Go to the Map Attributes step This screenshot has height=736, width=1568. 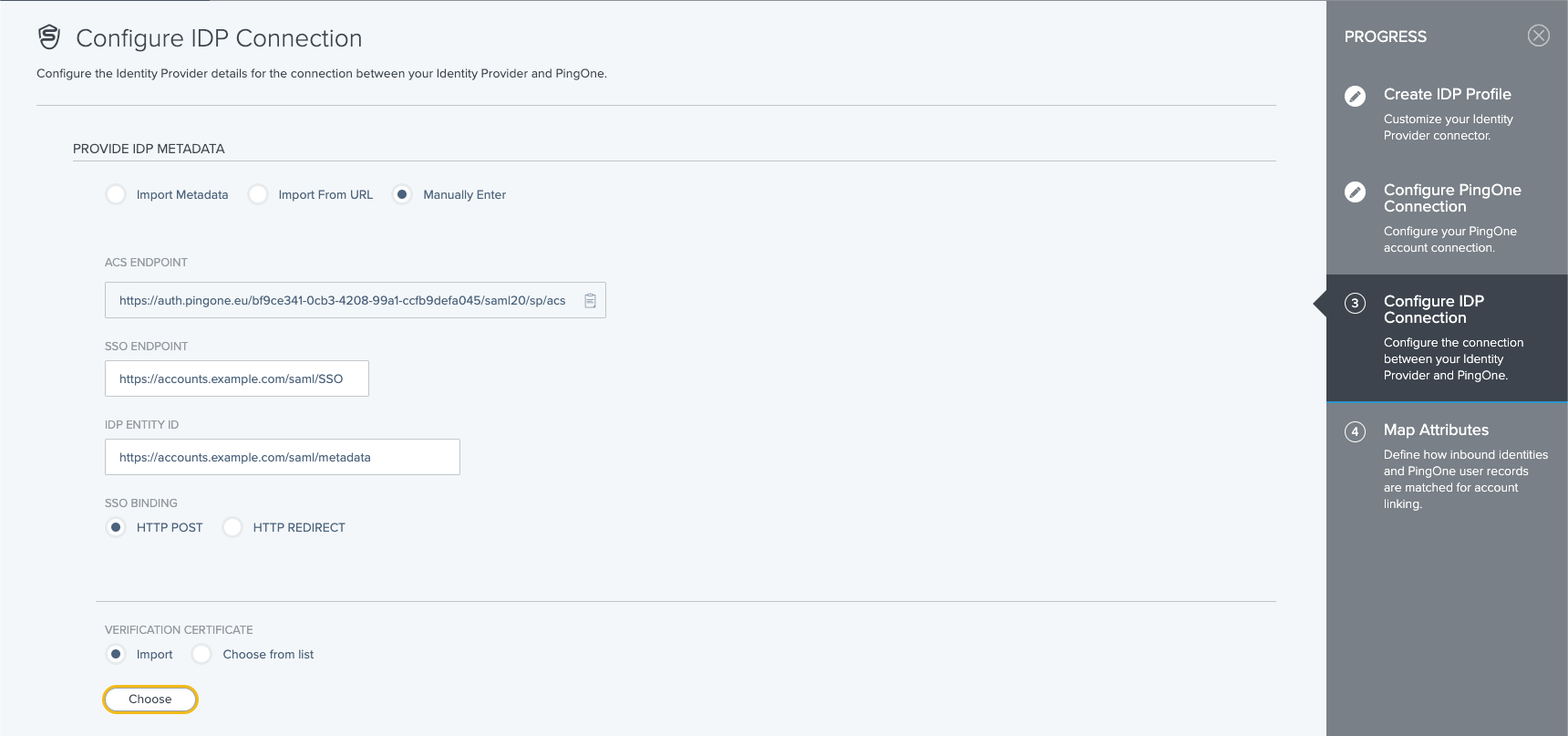[1435, 430]
